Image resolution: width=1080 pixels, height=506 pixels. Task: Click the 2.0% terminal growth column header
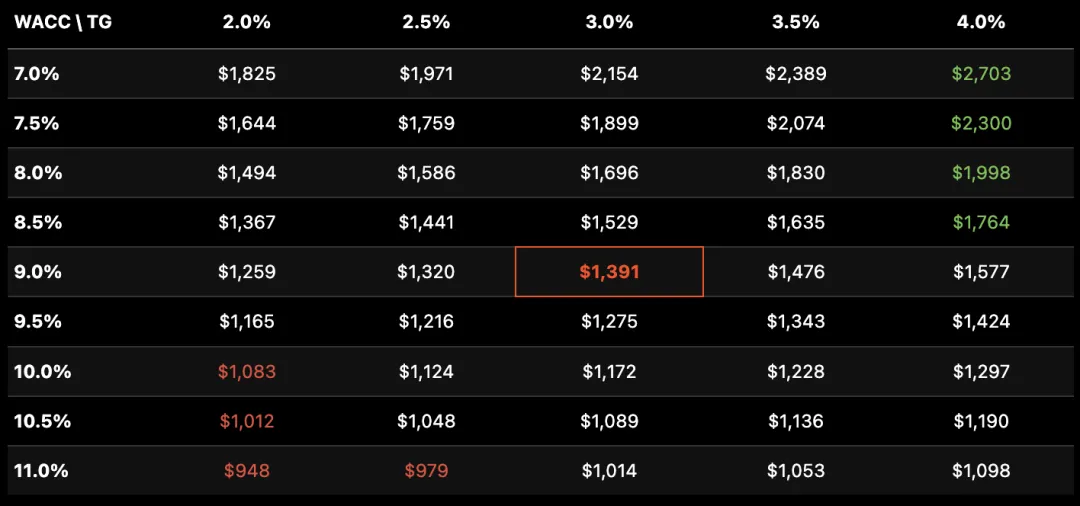click(247, 22)
